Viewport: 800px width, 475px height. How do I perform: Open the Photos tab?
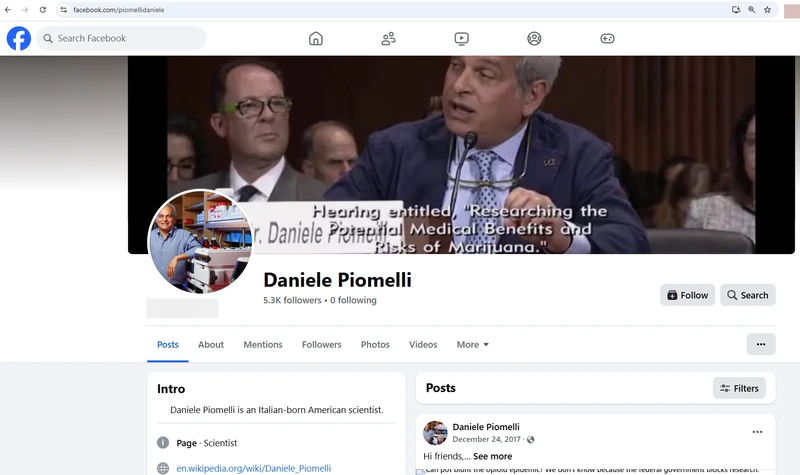coord(375,344)
